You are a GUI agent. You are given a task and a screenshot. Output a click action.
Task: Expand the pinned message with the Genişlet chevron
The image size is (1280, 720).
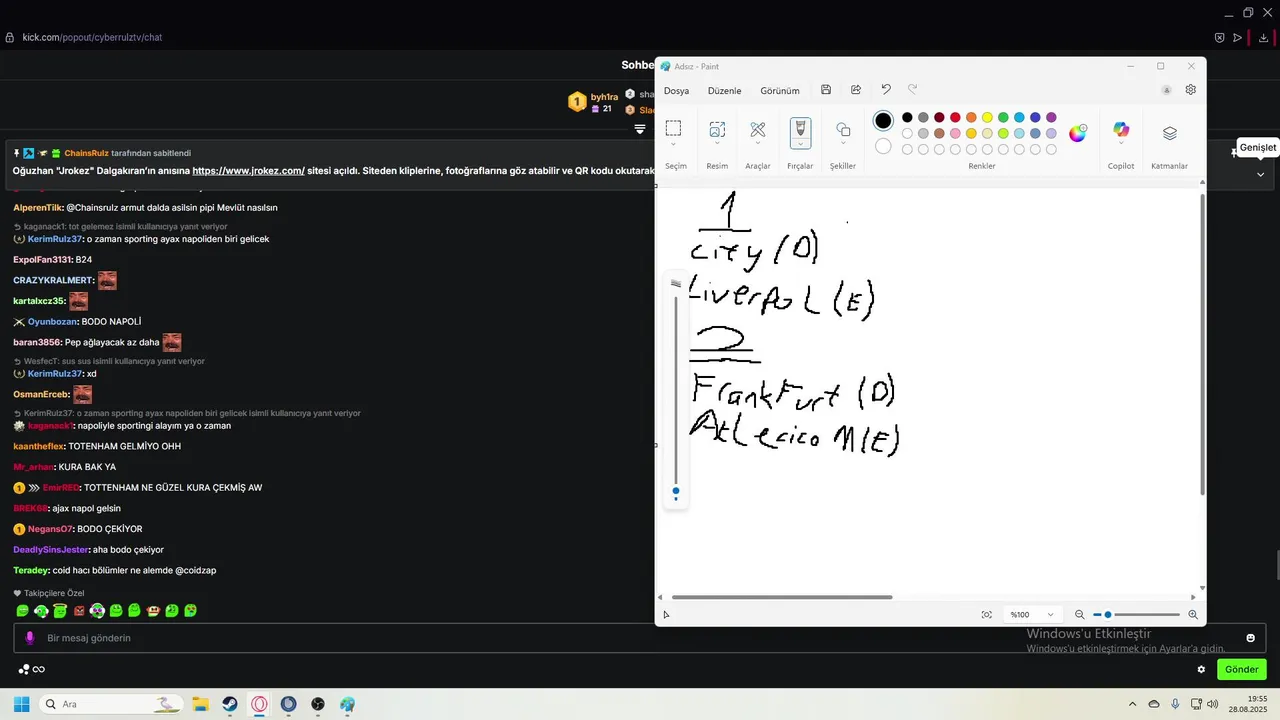[x=1260, y=174]
